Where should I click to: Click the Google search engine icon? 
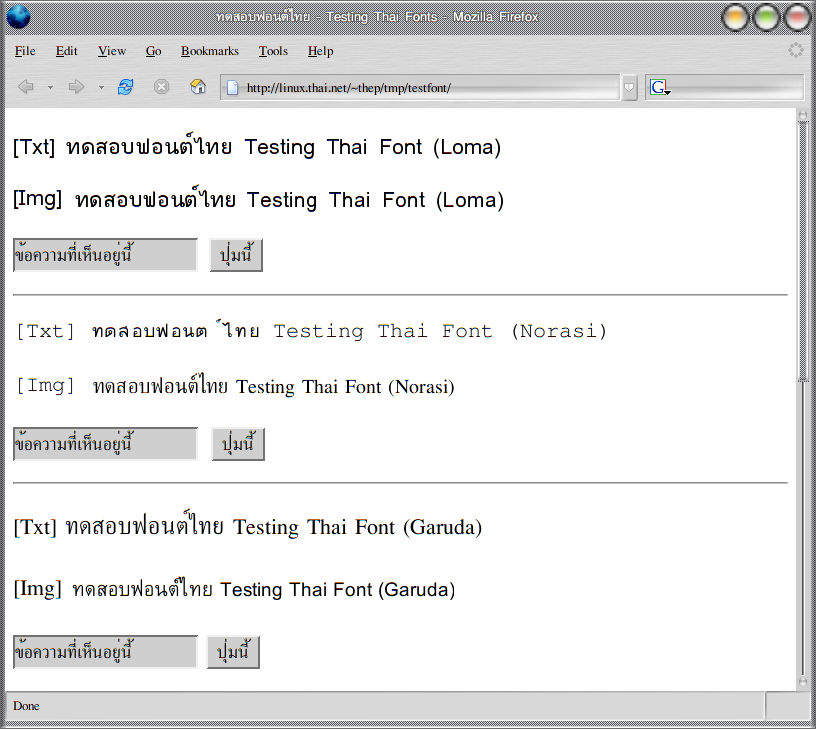point(658,88)
